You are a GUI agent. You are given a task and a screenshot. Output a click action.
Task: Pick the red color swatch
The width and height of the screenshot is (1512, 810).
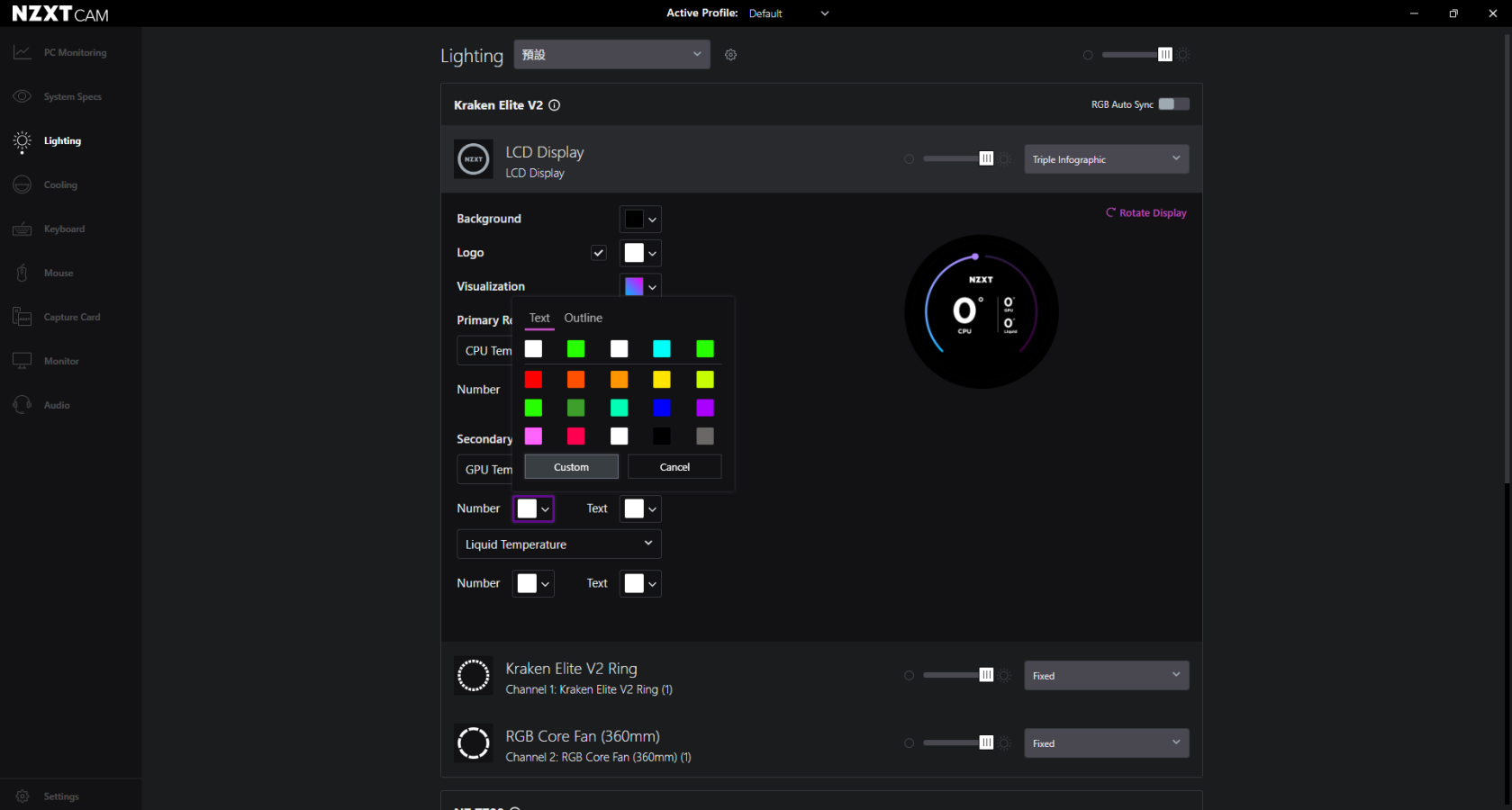pyautogui.click(x=533, y=380)
